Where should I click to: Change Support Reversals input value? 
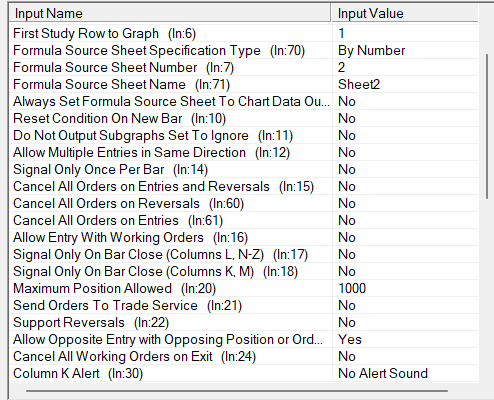pos(405,322)
